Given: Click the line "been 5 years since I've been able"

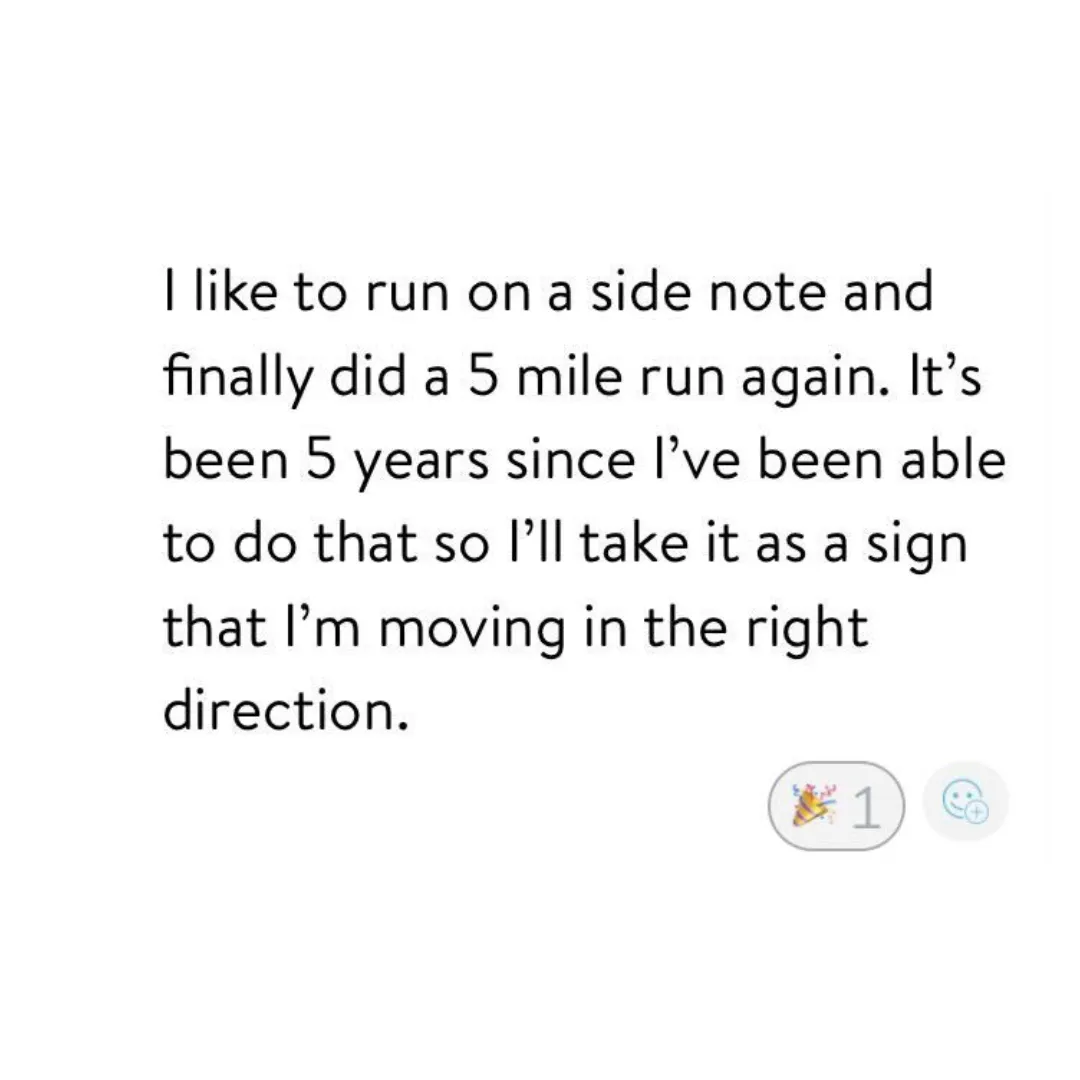Looking at the screenshot, I should [584, 461].
